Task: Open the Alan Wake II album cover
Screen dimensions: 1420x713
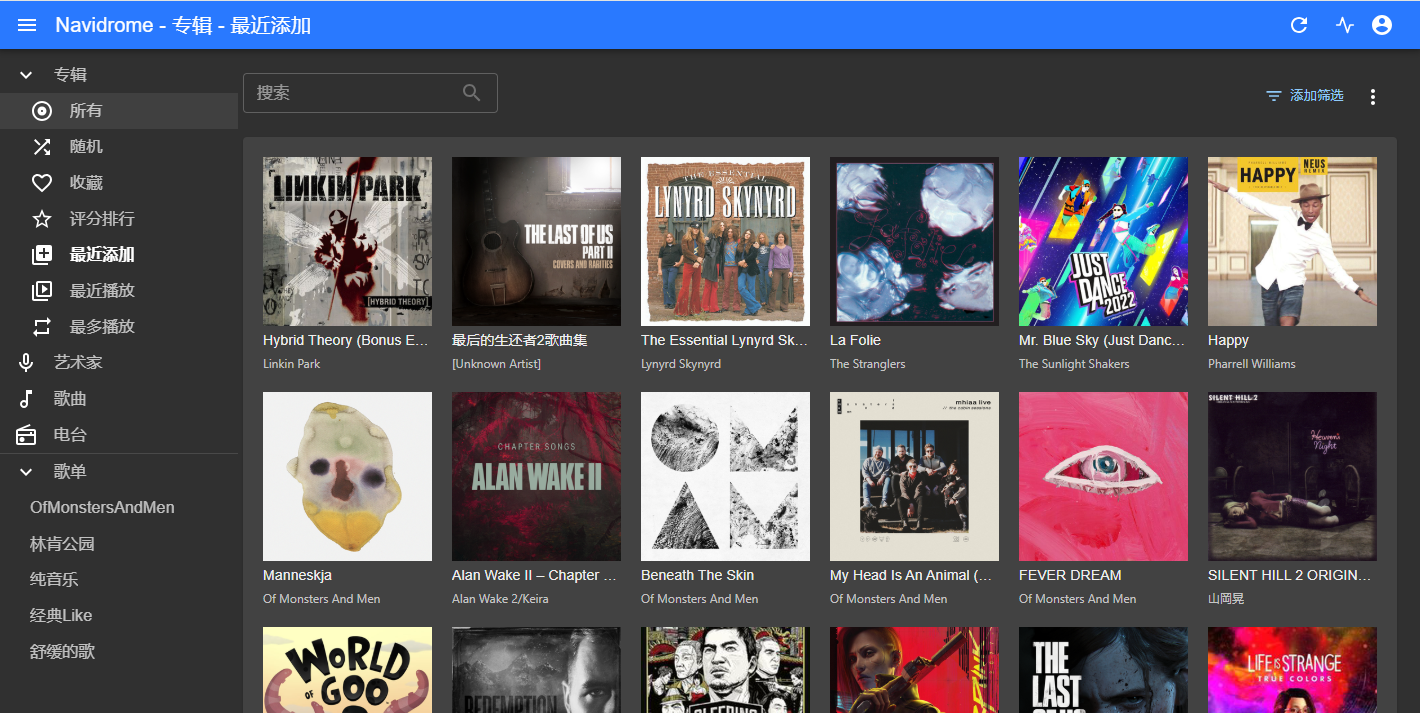Action: tap(536, 476)
